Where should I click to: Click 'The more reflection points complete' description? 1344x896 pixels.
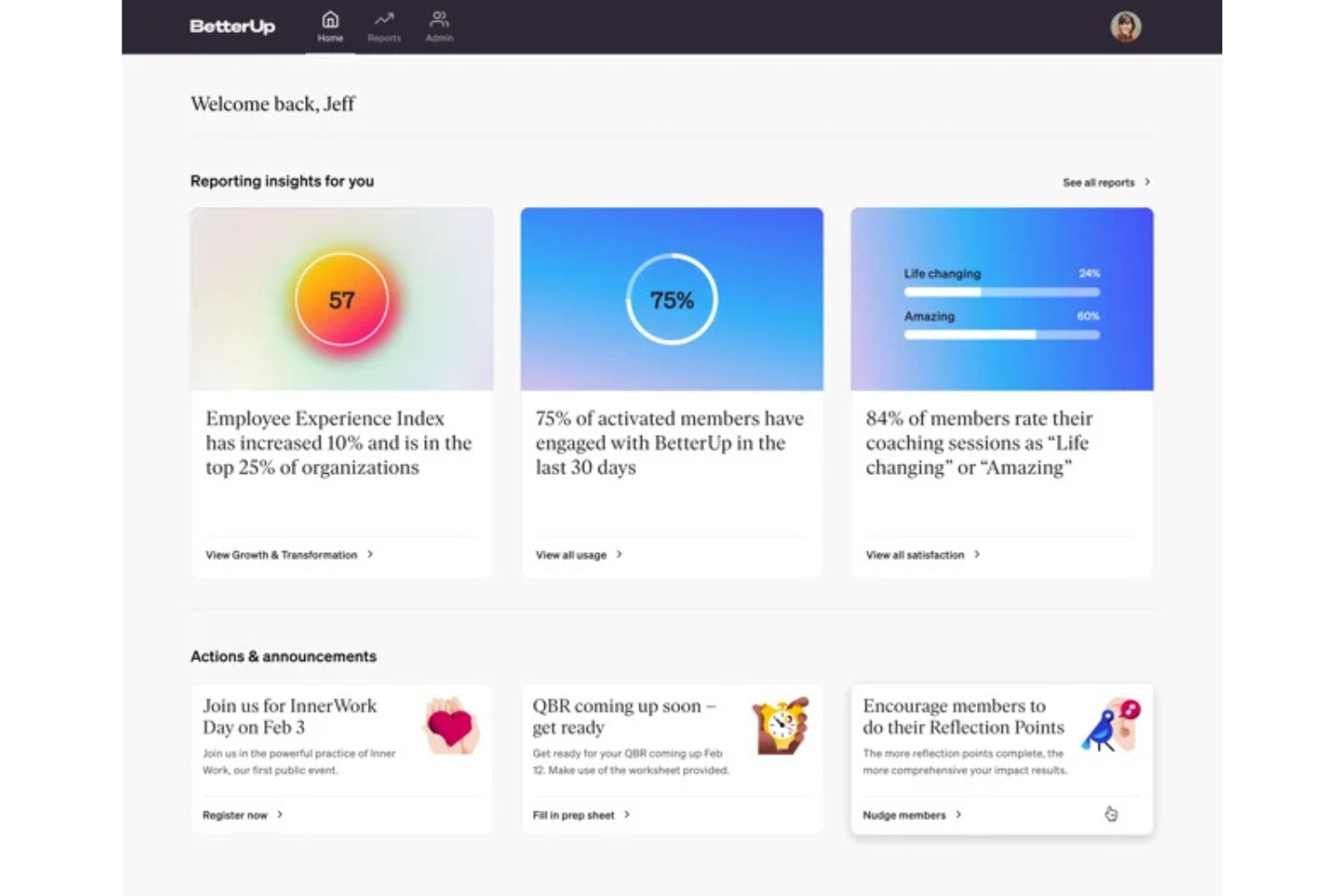coord(965,762)
